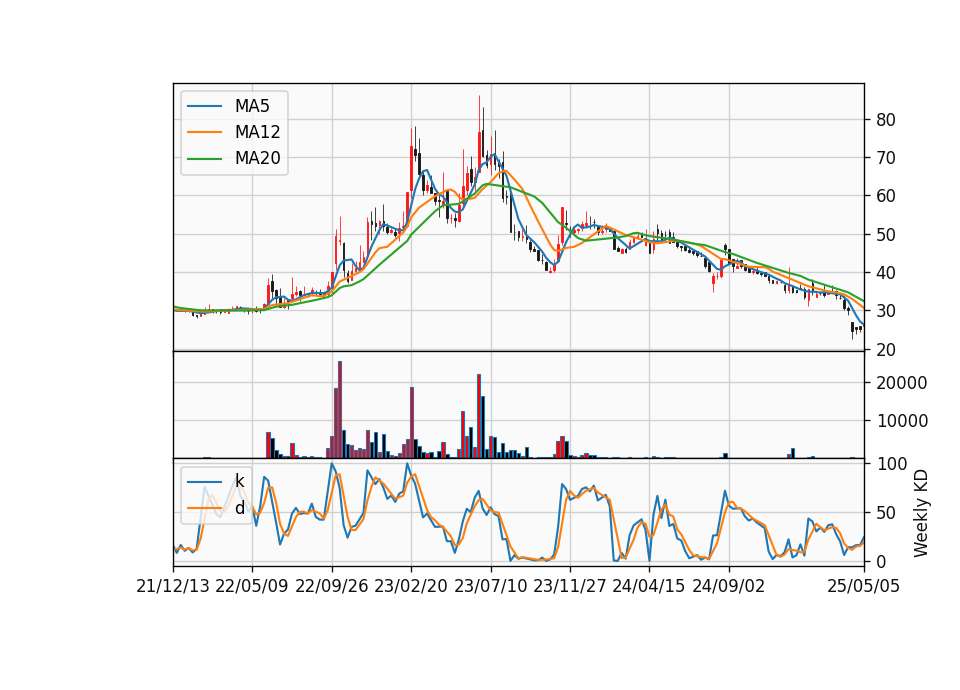Click the MA12 legend label
Screen dimensions: 960x690
[x=257, y=132]
